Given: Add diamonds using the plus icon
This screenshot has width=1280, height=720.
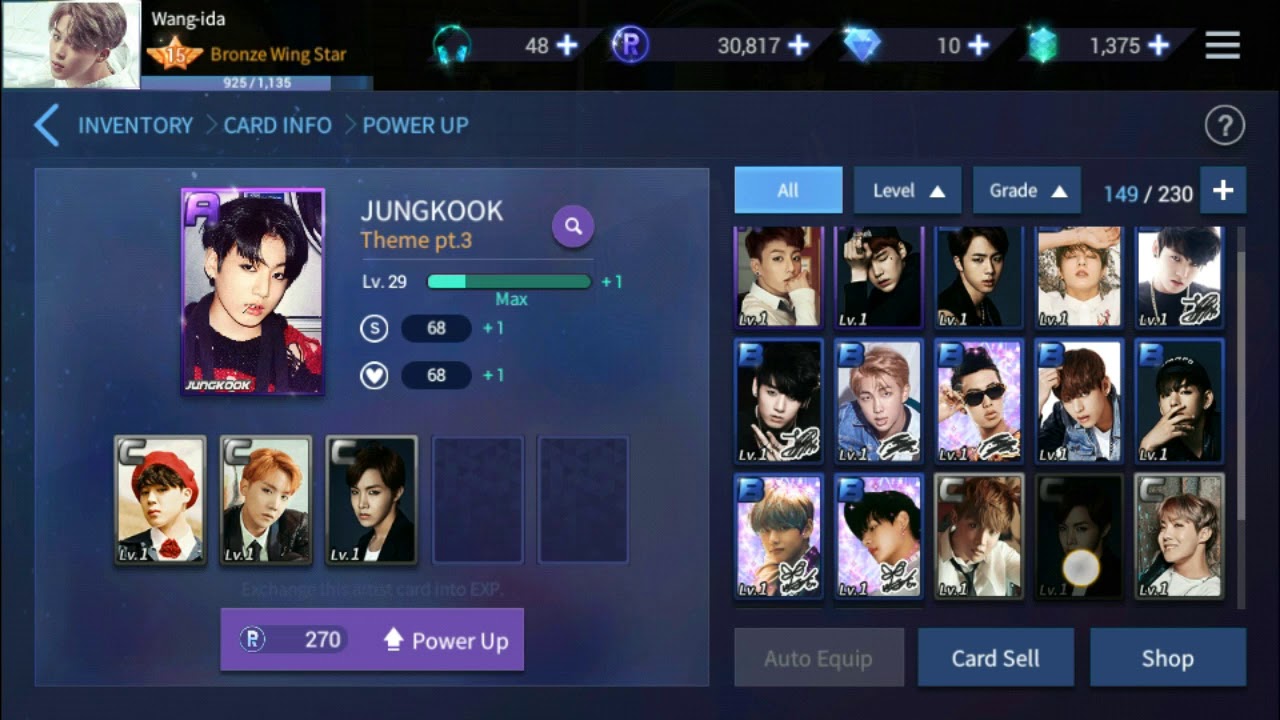Looking at the screenshot, I should pos(978,45).
